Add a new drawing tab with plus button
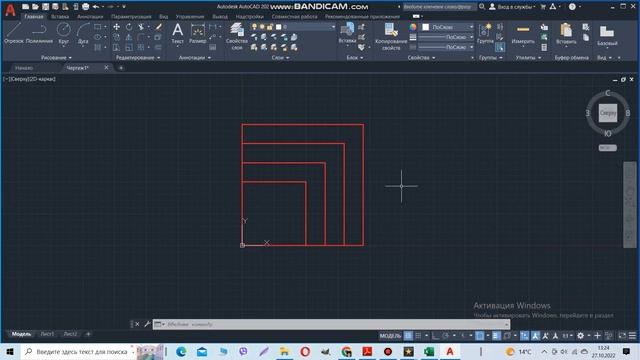 click(x=121, y=68)
